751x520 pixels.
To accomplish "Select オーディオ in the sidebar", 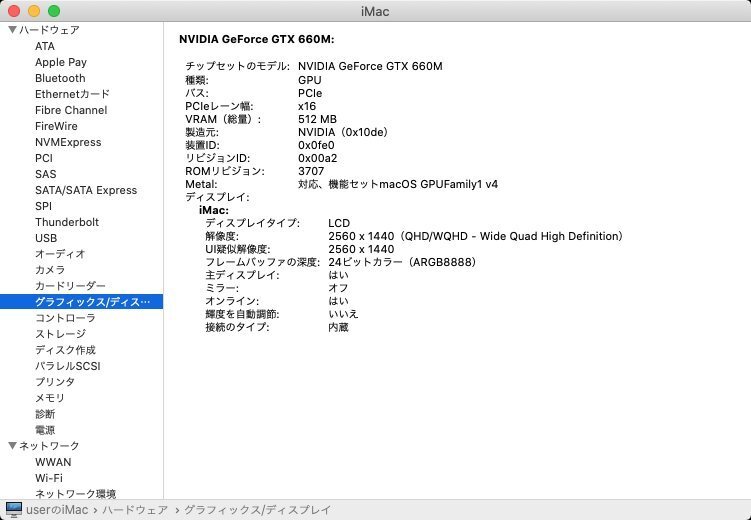I will [60, 254].
